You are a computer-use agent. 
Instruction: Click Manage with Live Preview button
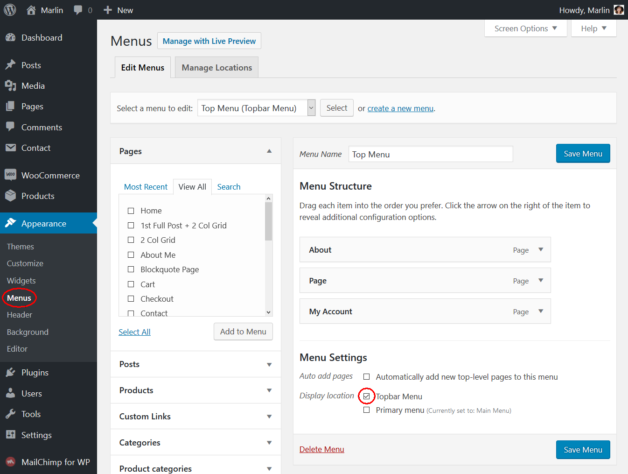point(209,41)
